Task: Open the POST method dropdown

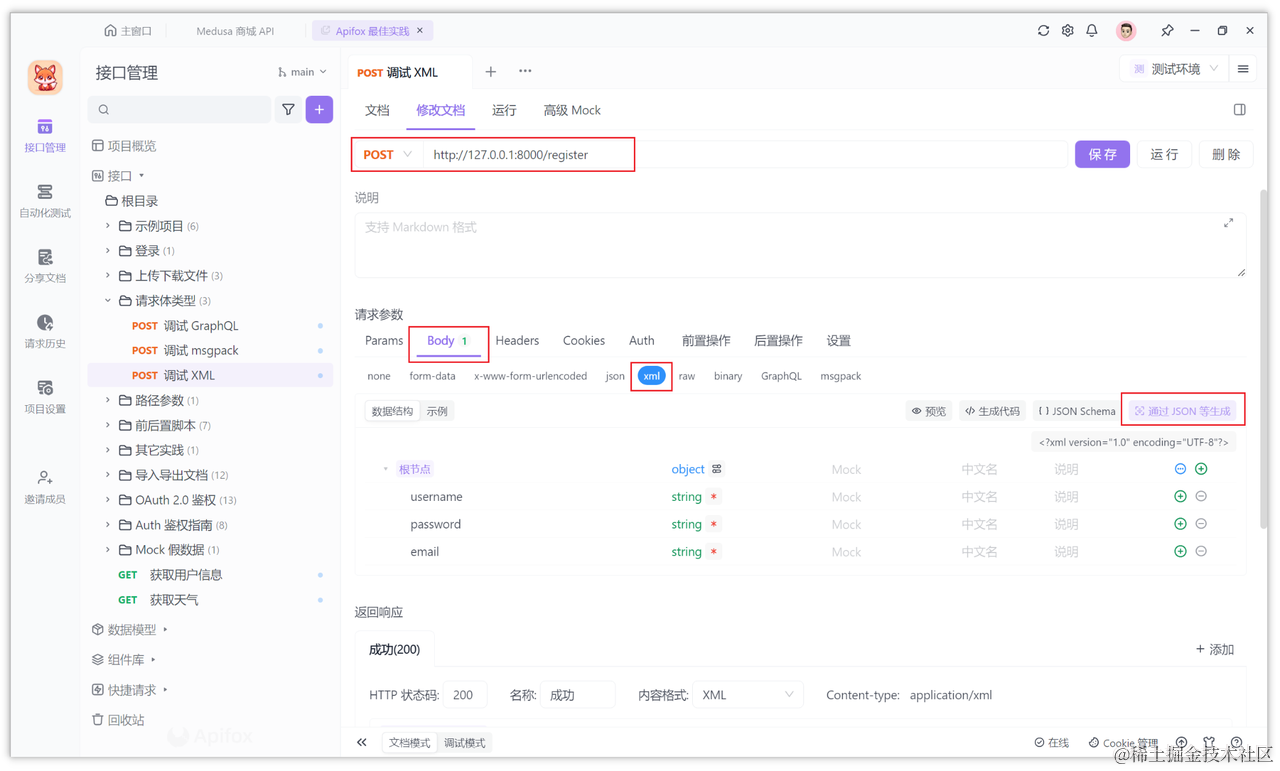Action: pos(388,155)
